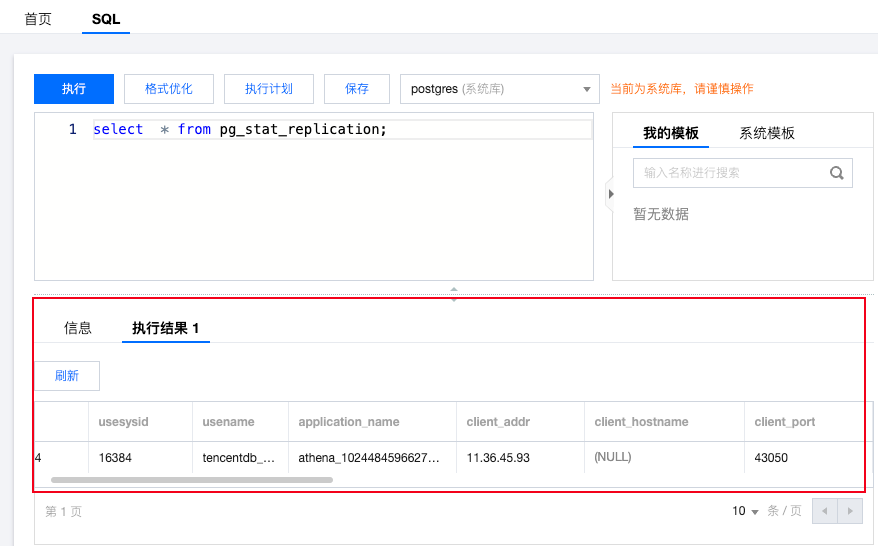
Task: Click the results table horizontal scrollbar
Action: pyautogui.click(x=192, y=480)
